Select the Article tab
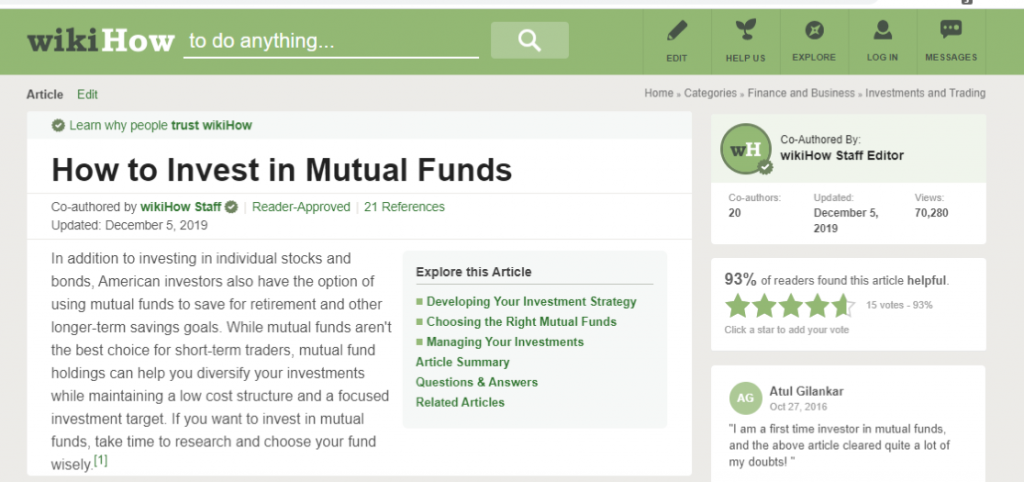Image resolution: width=1024 pixels, height=482 pixels. [44, 94]
